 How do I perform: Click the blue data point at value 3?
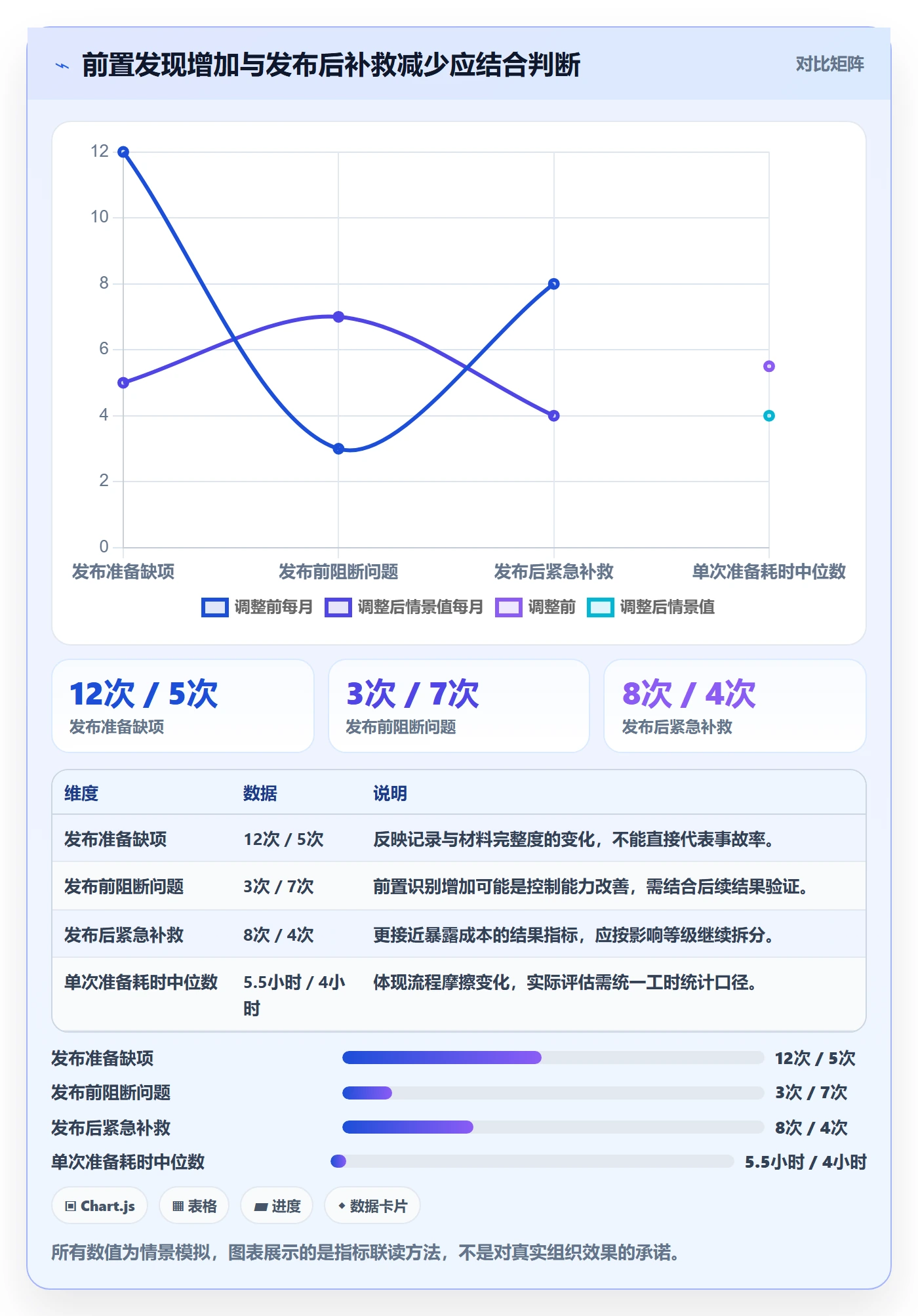pyautogui.click(x=338, y=449)
